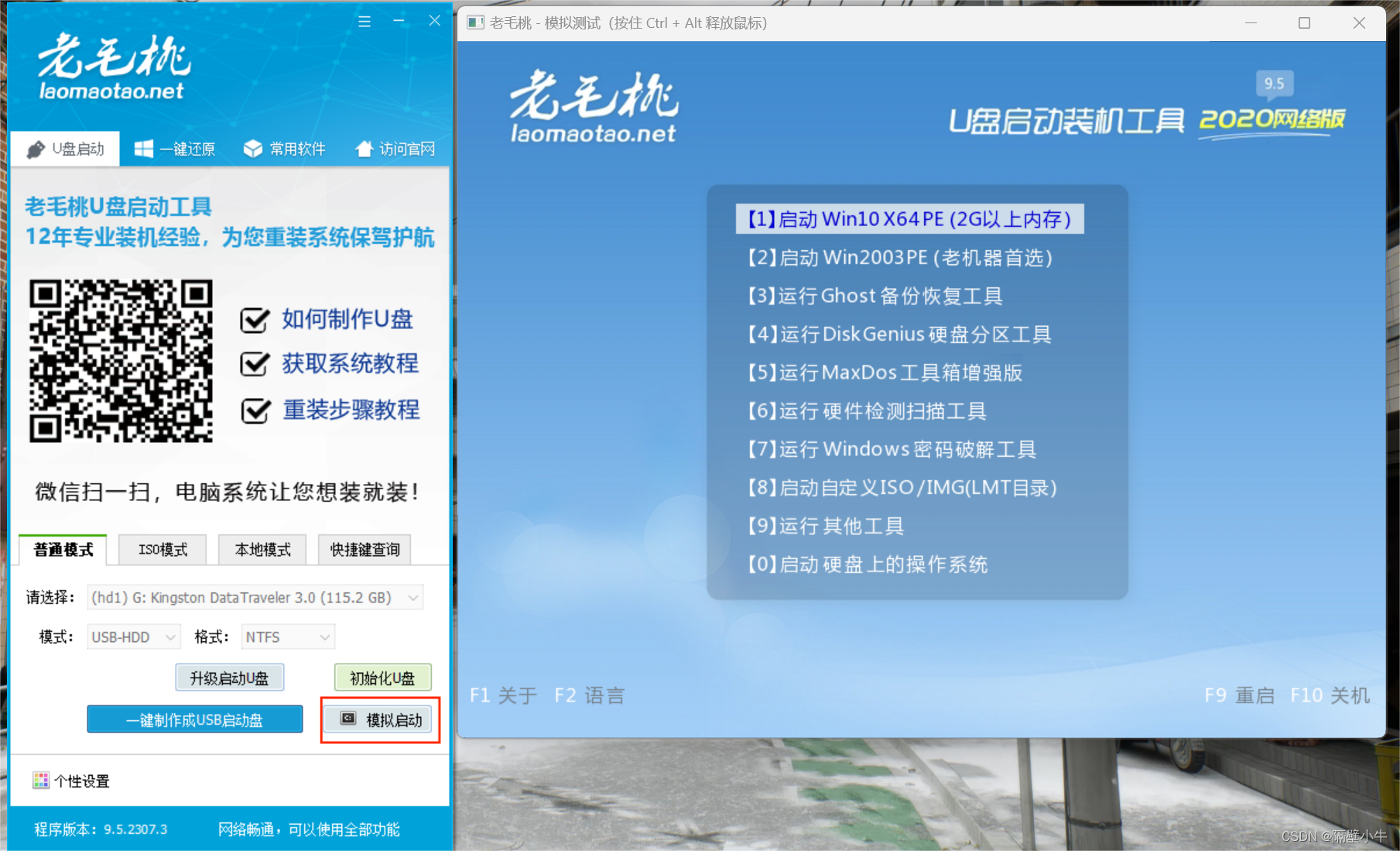
Task: Select the U盘启动 top tab
Action: (66, 149)
